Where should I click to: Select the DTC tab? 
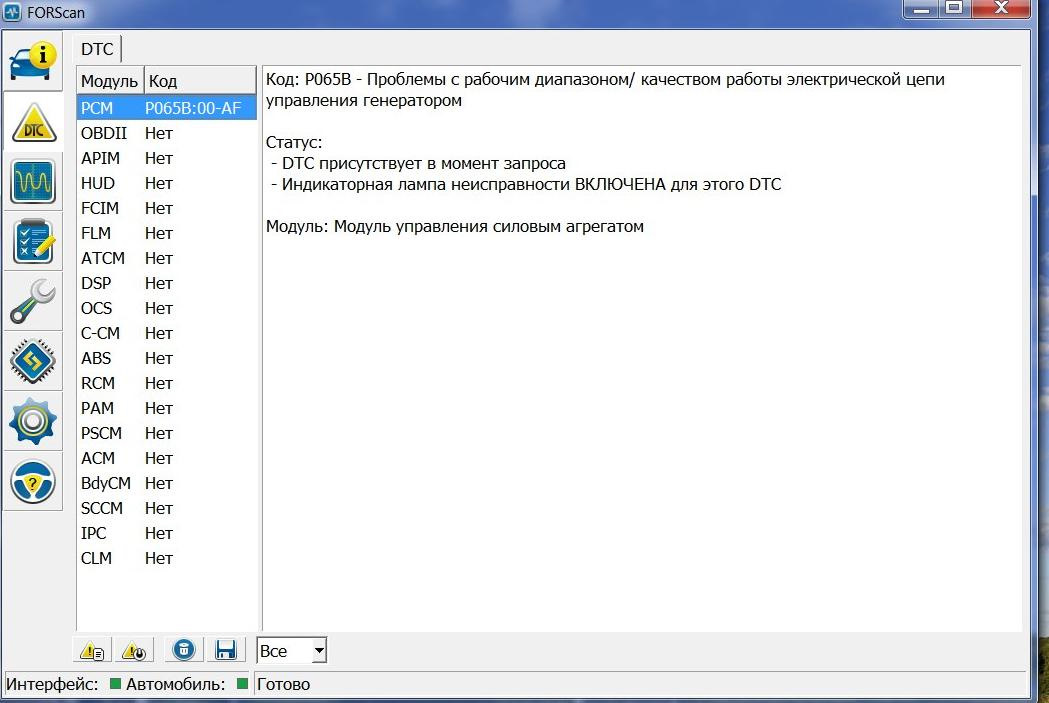pyautogui.click(x=97, y=49)
